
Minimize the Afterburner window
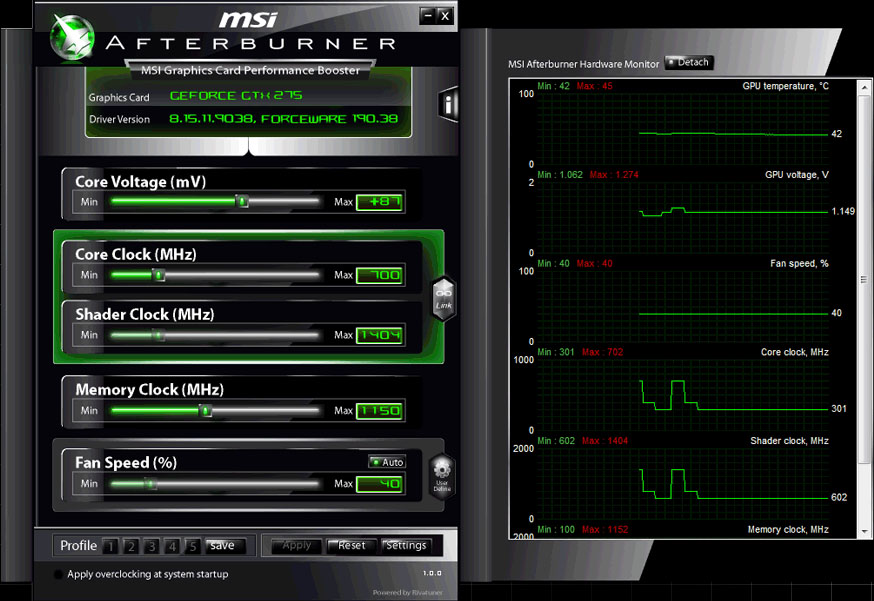coord(428,16)
